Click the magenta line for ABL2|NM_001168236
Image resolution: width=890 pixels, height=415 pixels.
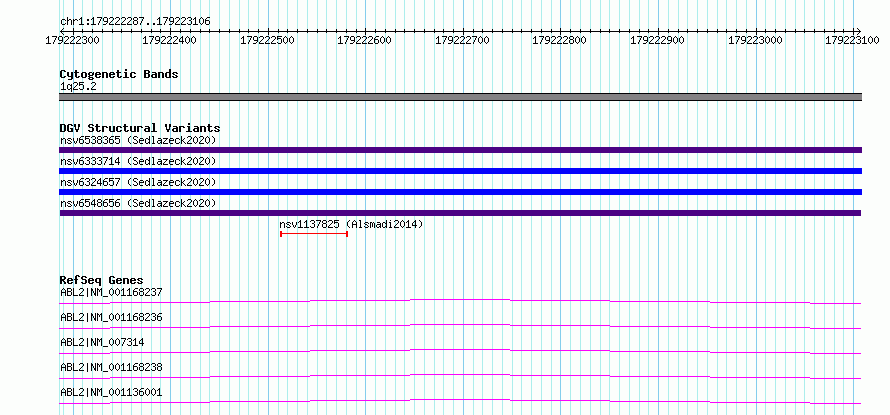[460, 326]
